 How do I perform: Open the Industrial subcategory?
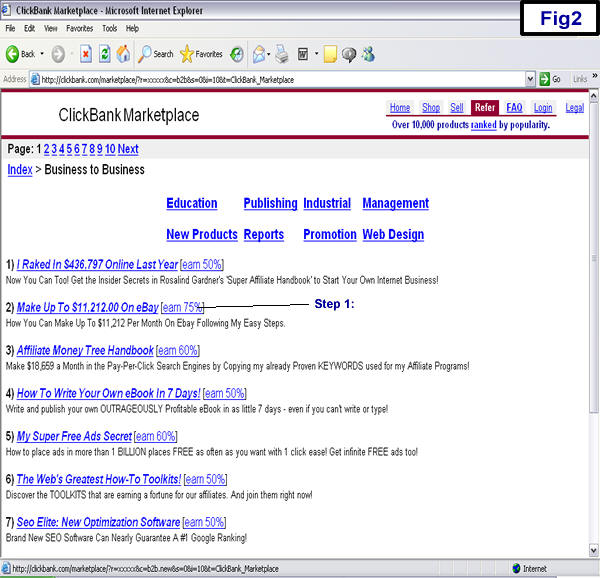point(327,203)
